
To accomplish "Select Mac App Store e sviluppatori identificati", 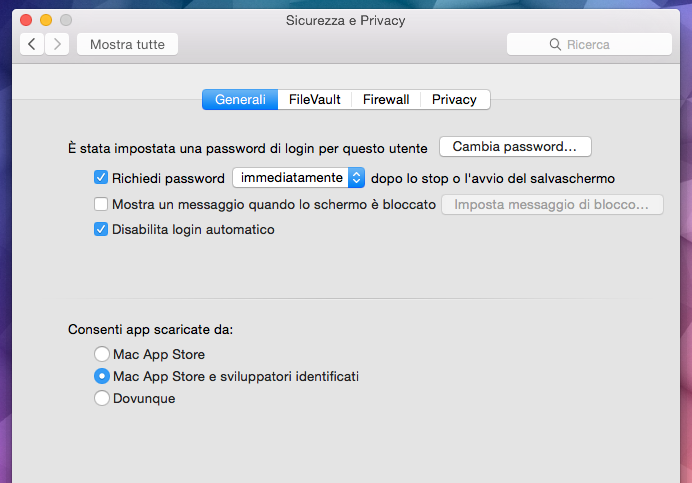I will click(x=101, y=376).
